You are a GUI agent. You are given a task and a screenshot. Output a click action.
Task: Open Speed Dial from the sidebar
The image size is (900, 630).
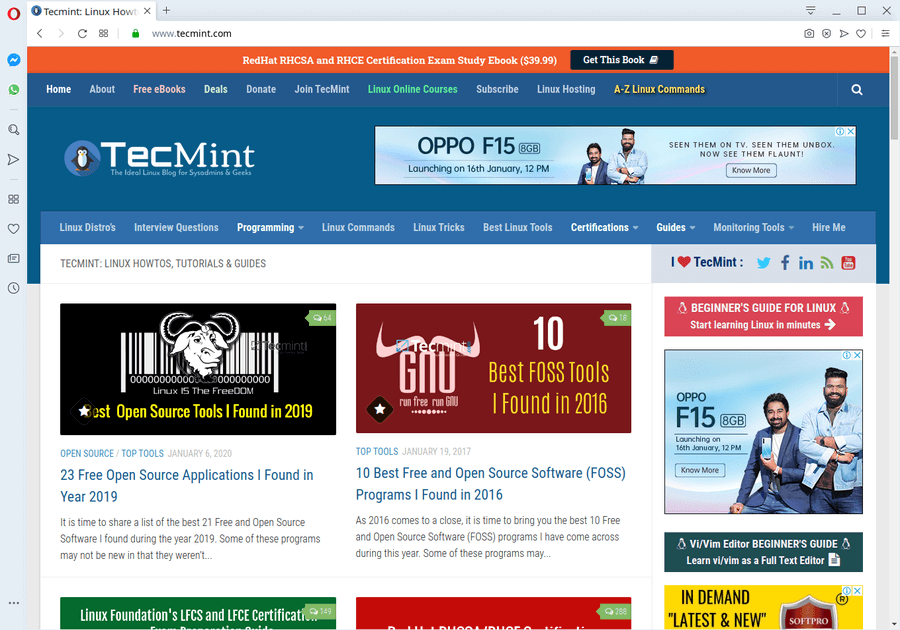14,199
